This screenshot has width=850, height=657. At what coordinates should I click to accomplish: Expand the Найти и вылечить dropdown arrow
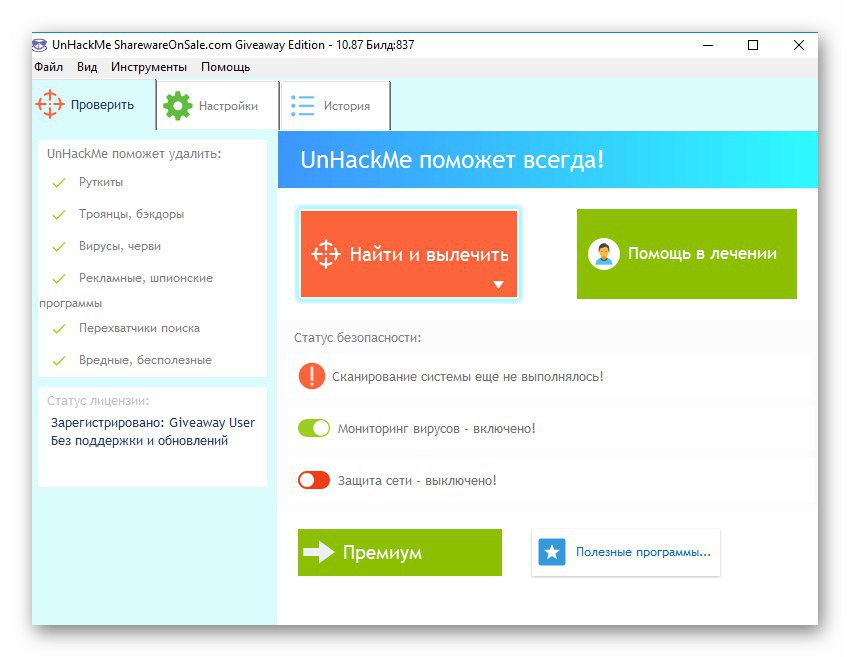point(498,284)
